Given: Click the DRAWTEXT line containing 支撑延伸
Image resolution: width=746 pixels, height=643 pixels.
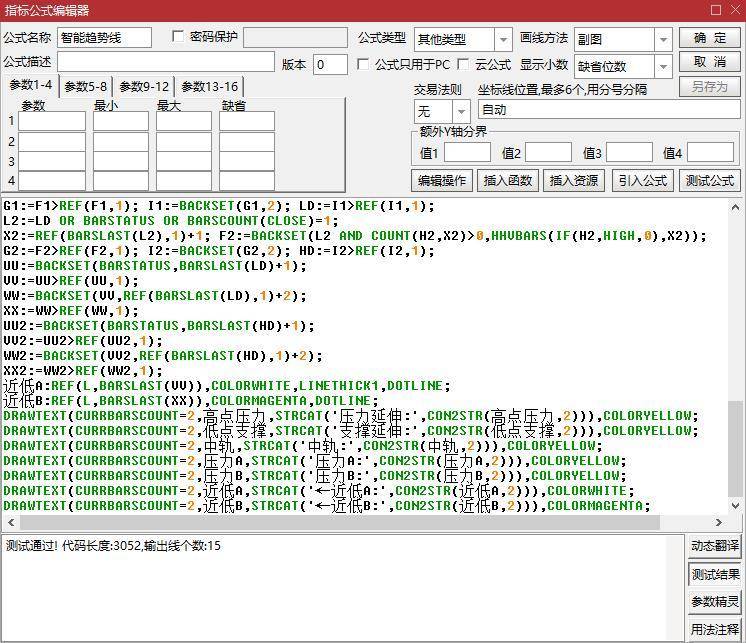Looking at the screenshot, I should [351, 431].
